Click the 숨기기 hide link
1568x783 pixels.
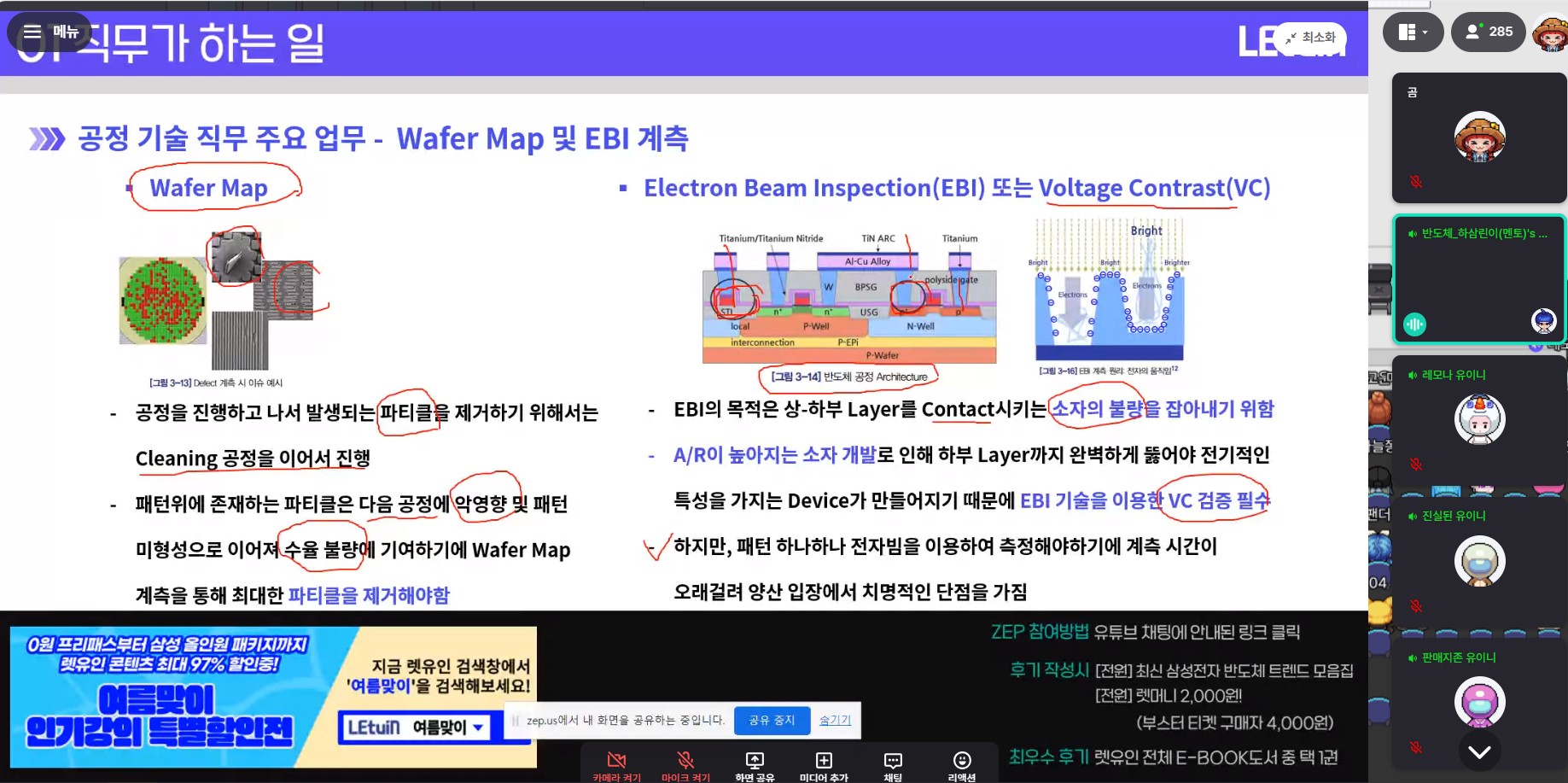tap(835, 720)
